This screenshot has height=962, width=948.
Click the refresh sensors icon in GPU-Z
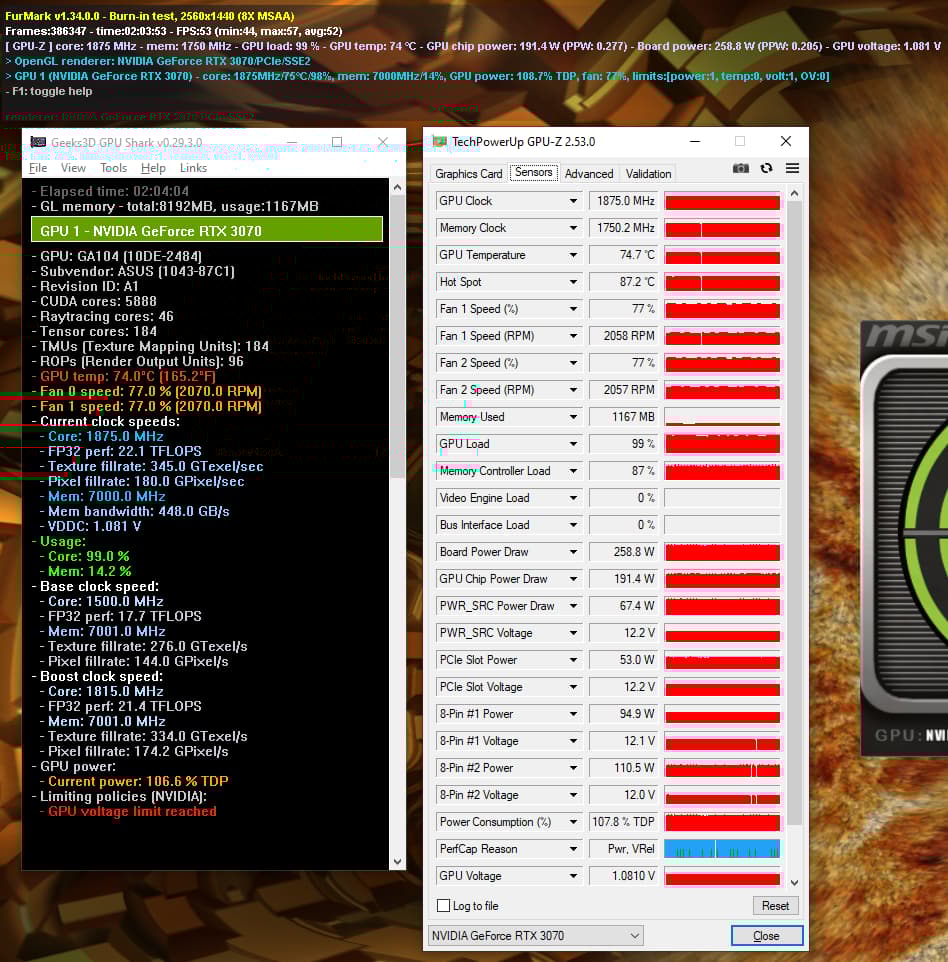(764, 168)
